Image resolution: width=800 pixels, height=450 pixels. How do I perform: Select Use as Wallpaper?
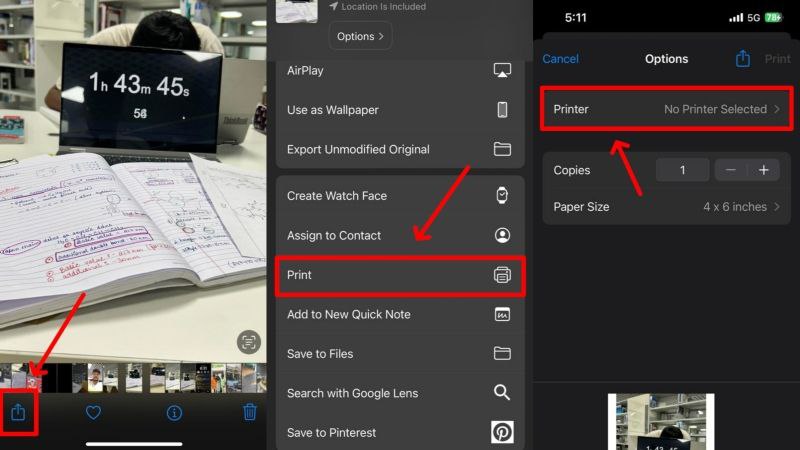[x=400, y=110]
